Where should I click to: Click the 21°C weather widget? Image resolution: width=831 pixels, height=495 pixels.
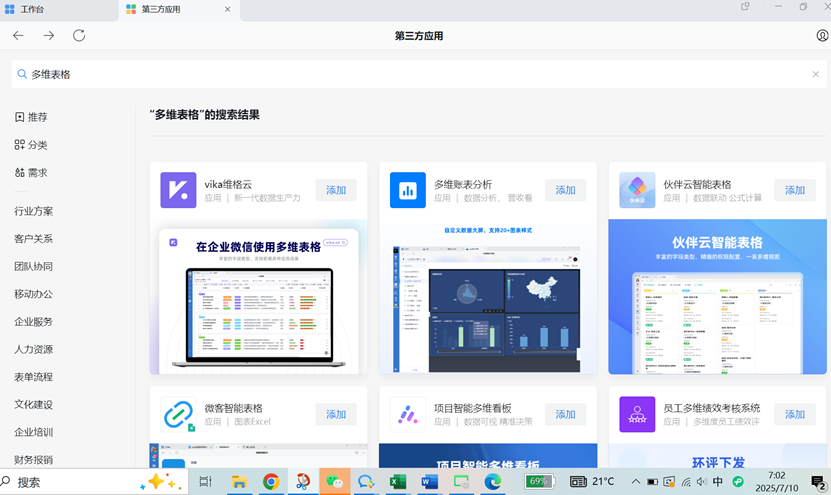(592, 482)
